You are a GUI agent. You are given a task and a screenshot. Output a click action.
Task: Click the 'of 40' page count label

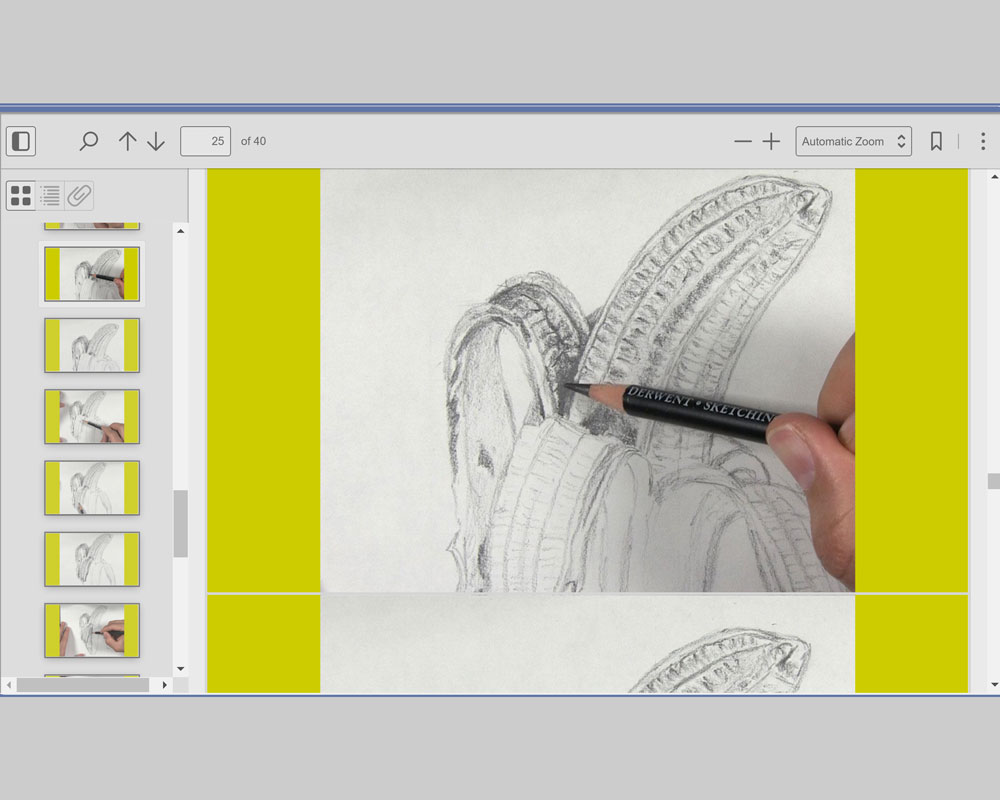[x=253, y=141]
